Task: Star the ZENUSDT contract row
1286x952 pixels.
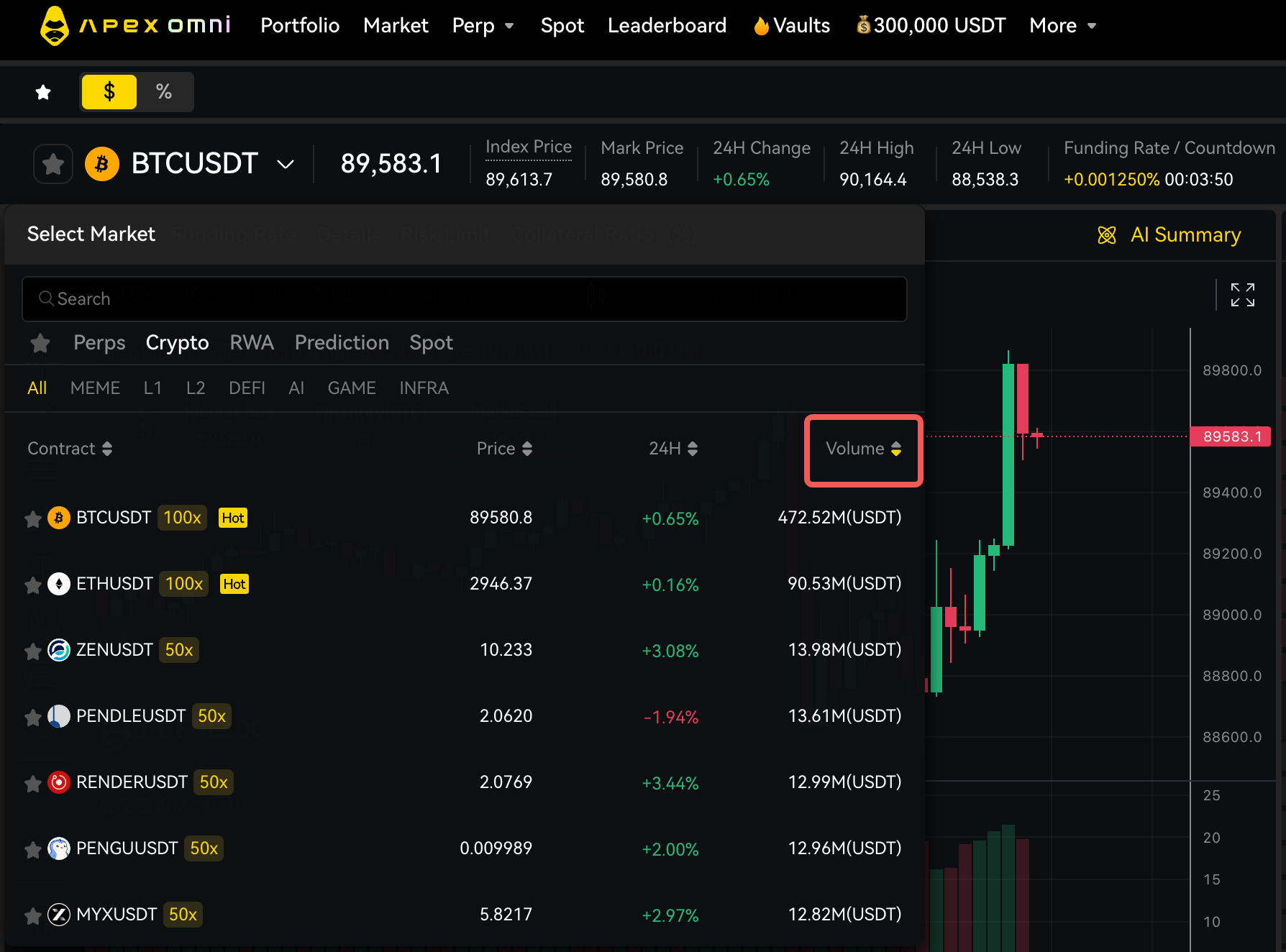Action: (32, 651)
